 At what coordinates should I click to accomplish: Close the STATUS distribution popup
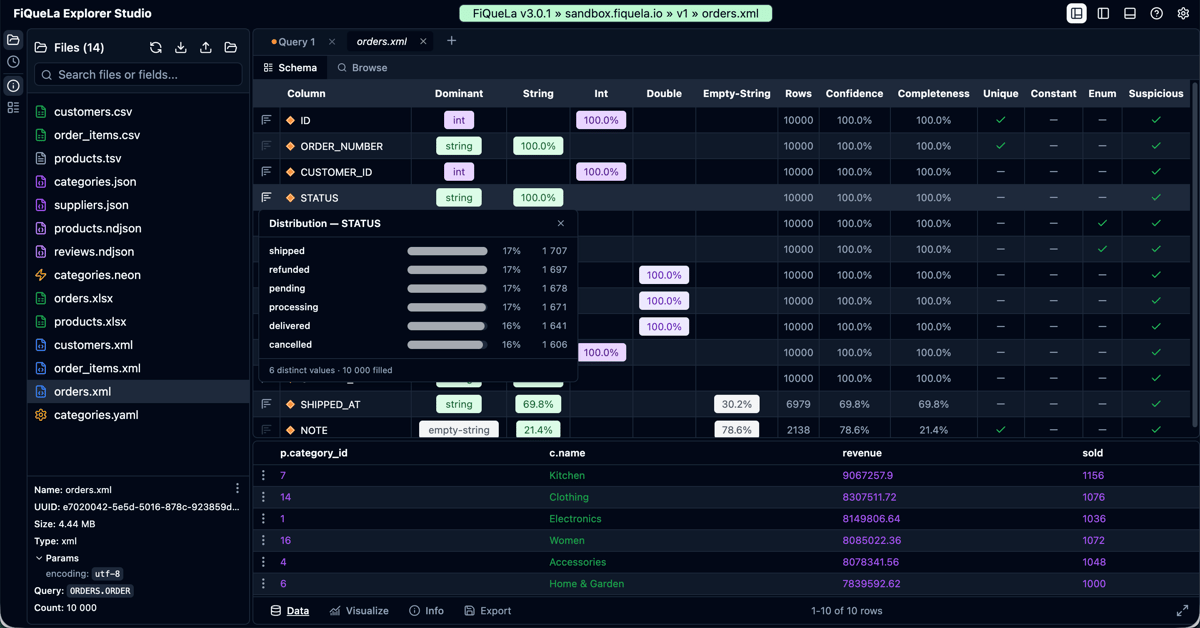pyautogui.click(x=561, y=224)
